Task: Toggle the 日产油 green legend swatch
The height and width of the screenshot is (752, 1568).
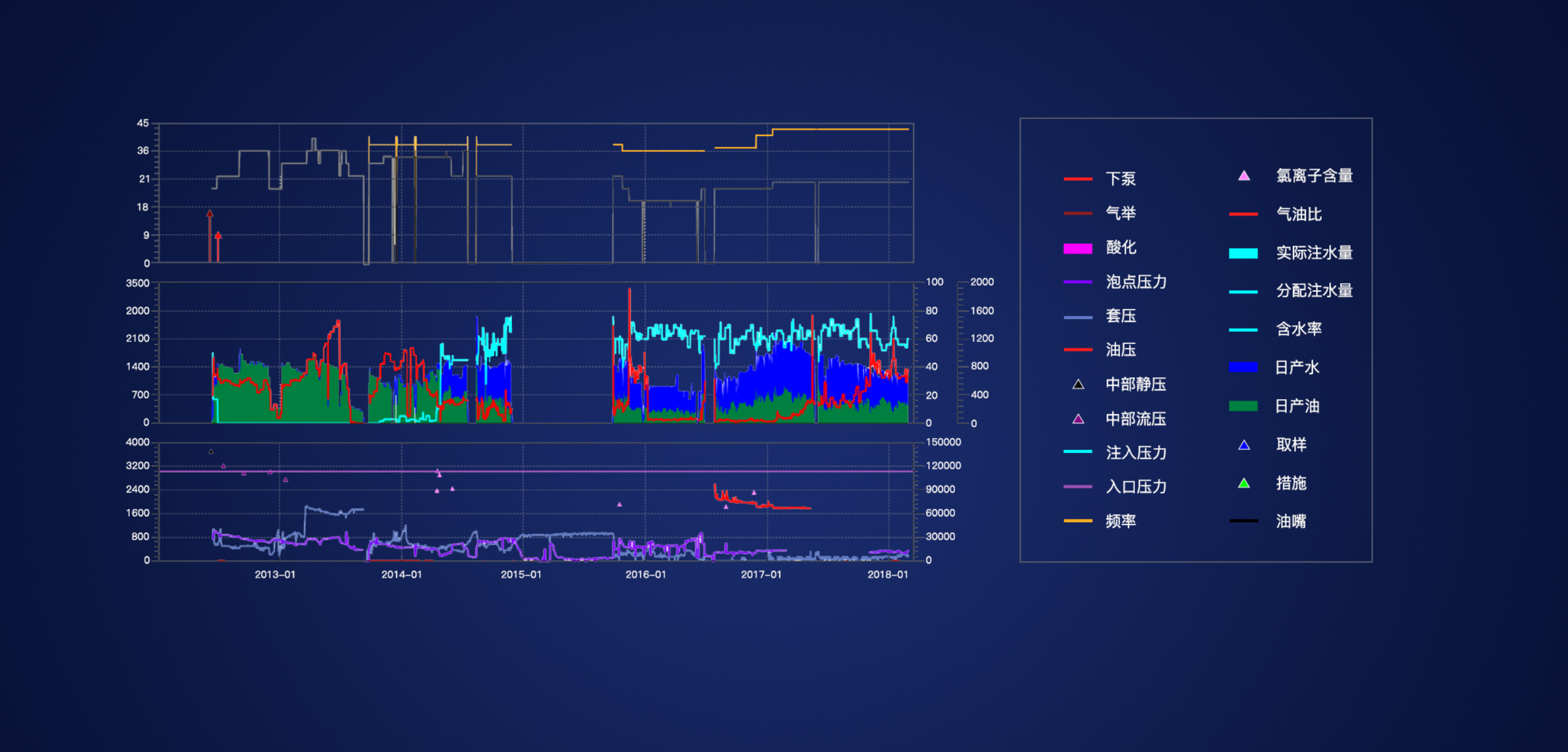Action: click(x=1243, y=406)
